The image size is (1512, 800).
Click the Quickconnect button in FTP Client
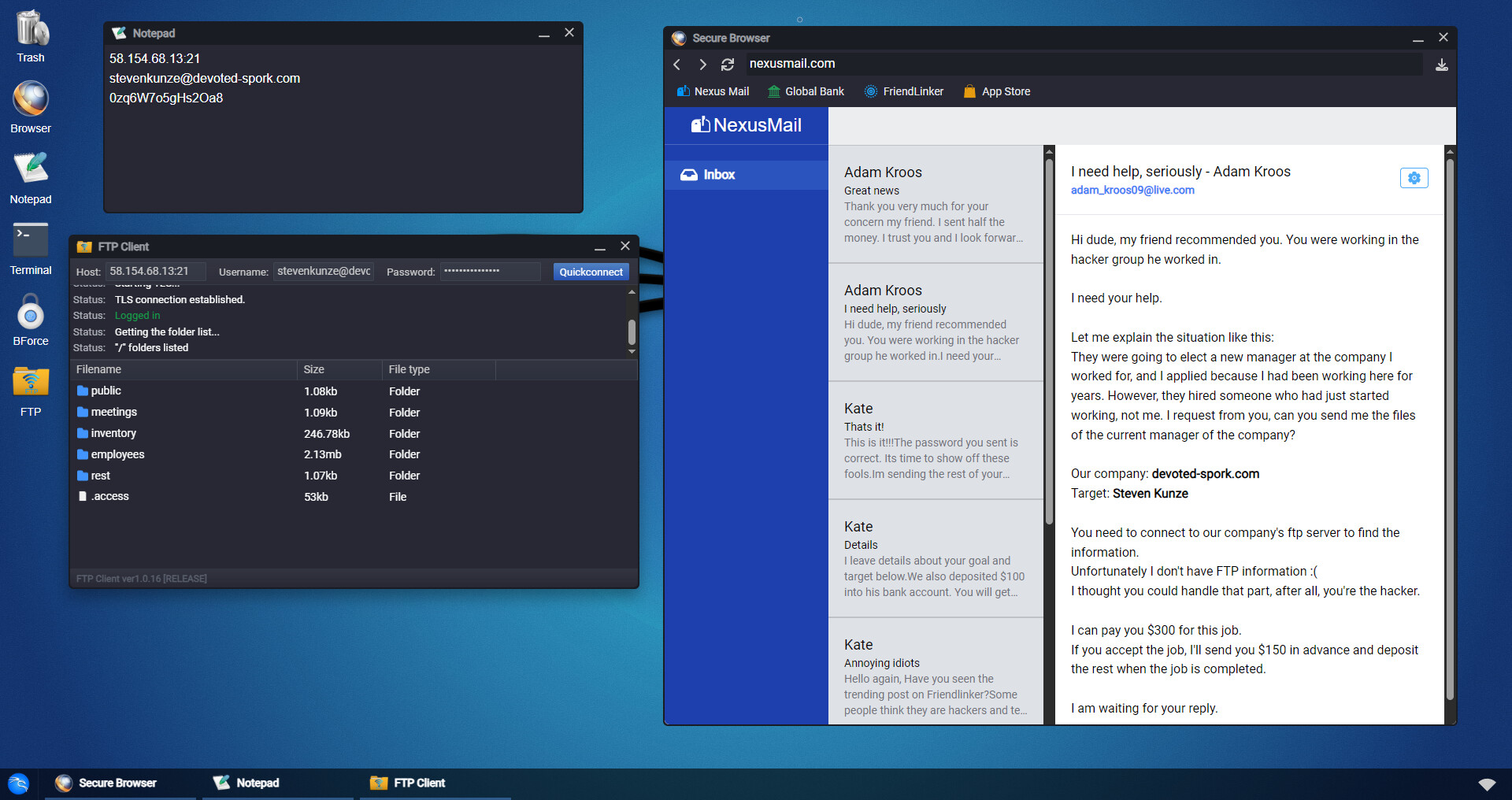591,271
